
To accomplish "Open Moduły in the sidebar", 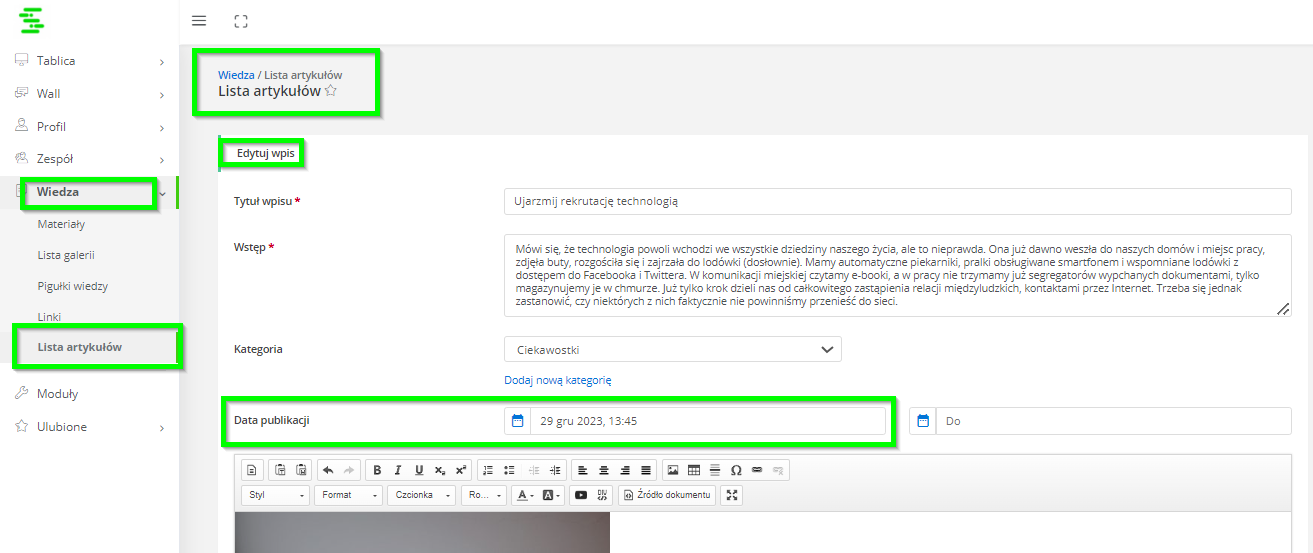I will pyautogui.click(x=57, y=394).
